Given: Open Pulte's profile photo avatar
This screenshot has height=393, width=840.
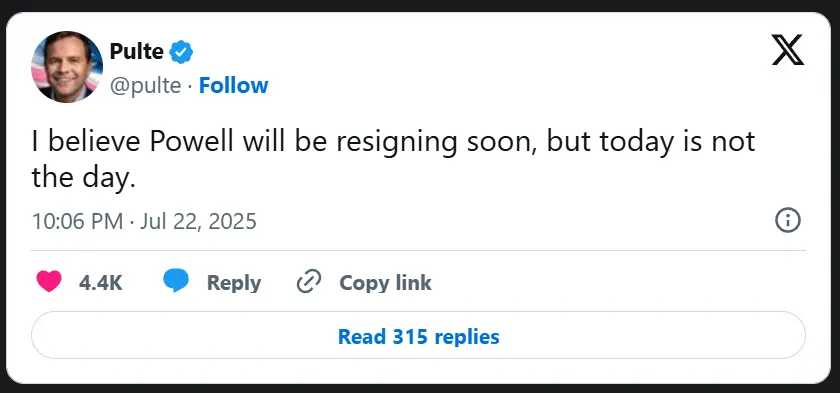Looking at the screenshot, I should pyautogui.click(x=67, y=66).
